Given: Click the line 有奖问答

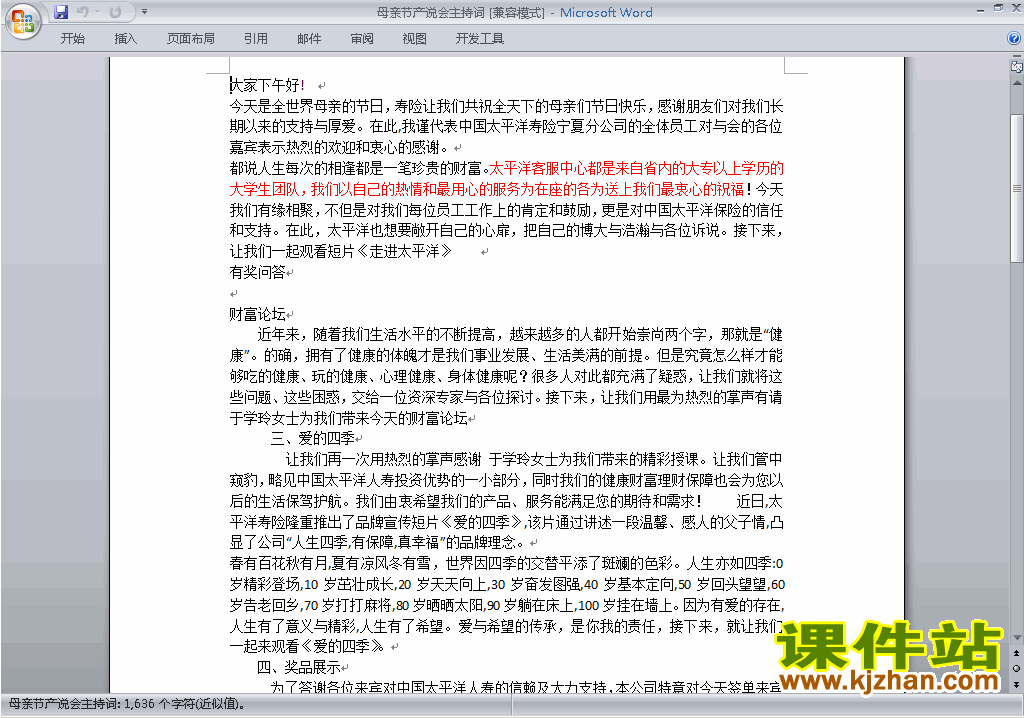Looking at the screenshot, I should click(257, 272).
